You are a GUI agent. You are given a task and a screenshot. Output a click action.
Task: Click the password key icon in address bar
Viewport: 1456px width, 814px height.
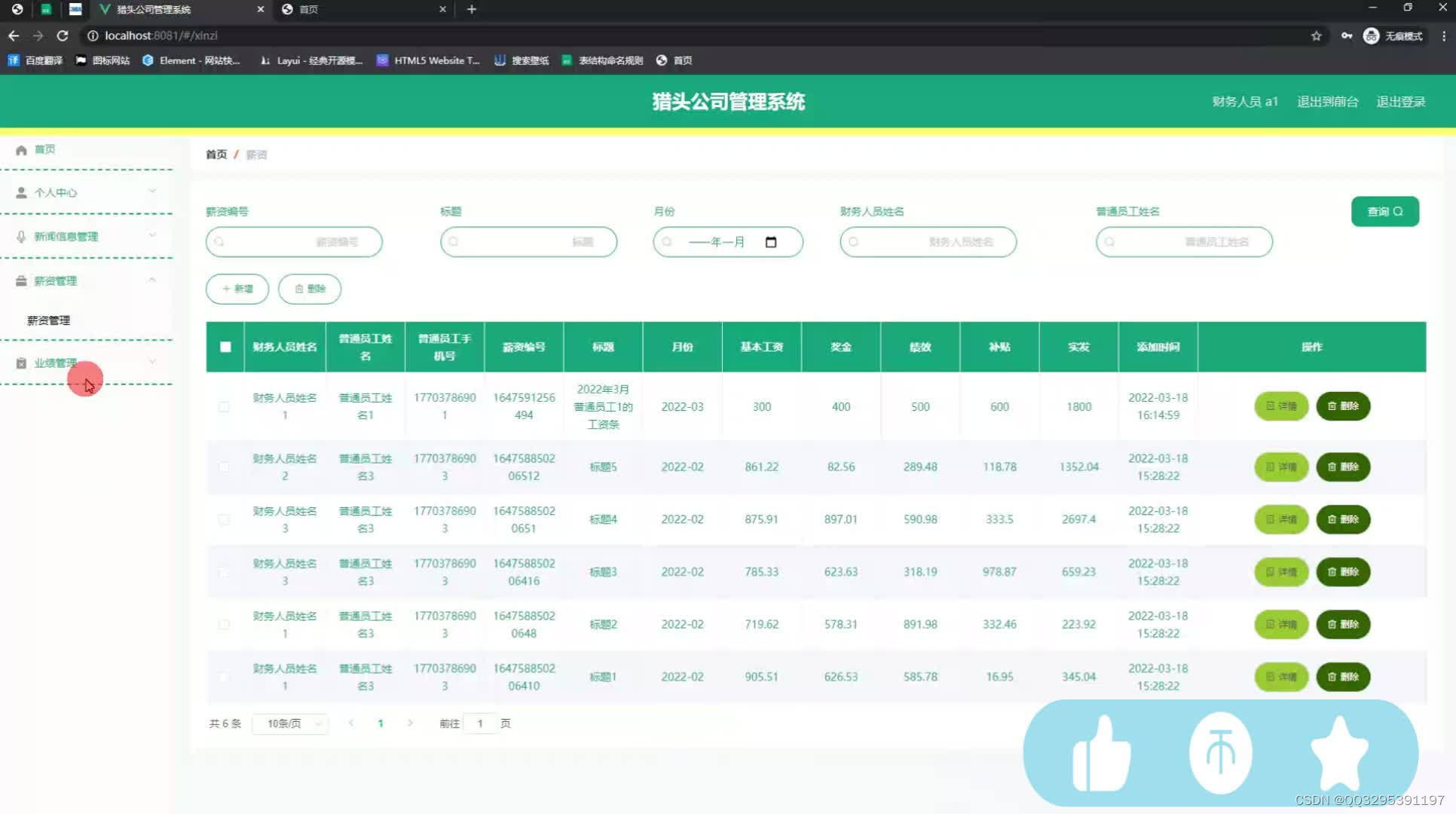point(1347,35)
